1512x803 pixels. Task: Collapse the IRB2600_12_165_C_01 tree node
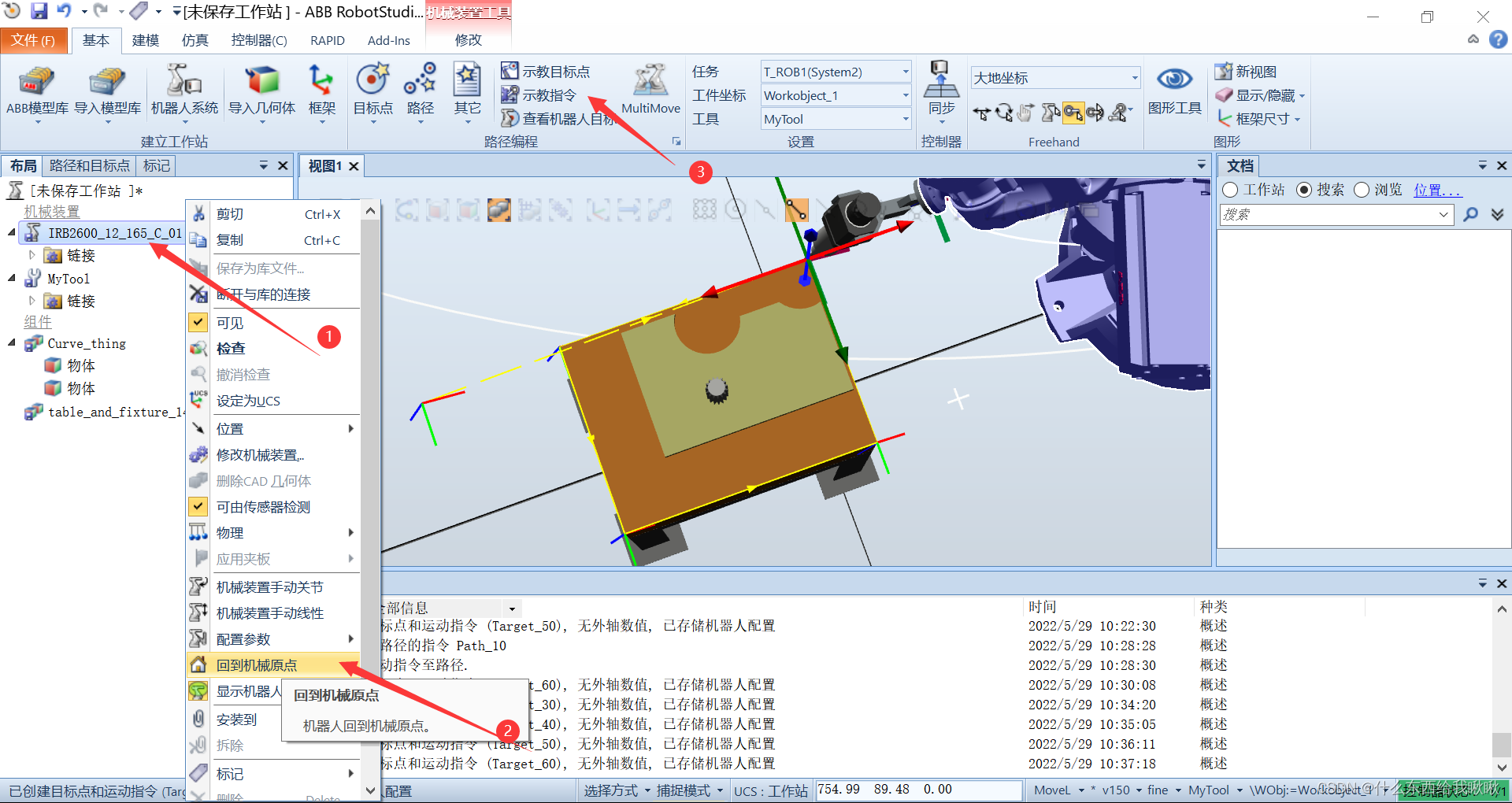point(11,233)
